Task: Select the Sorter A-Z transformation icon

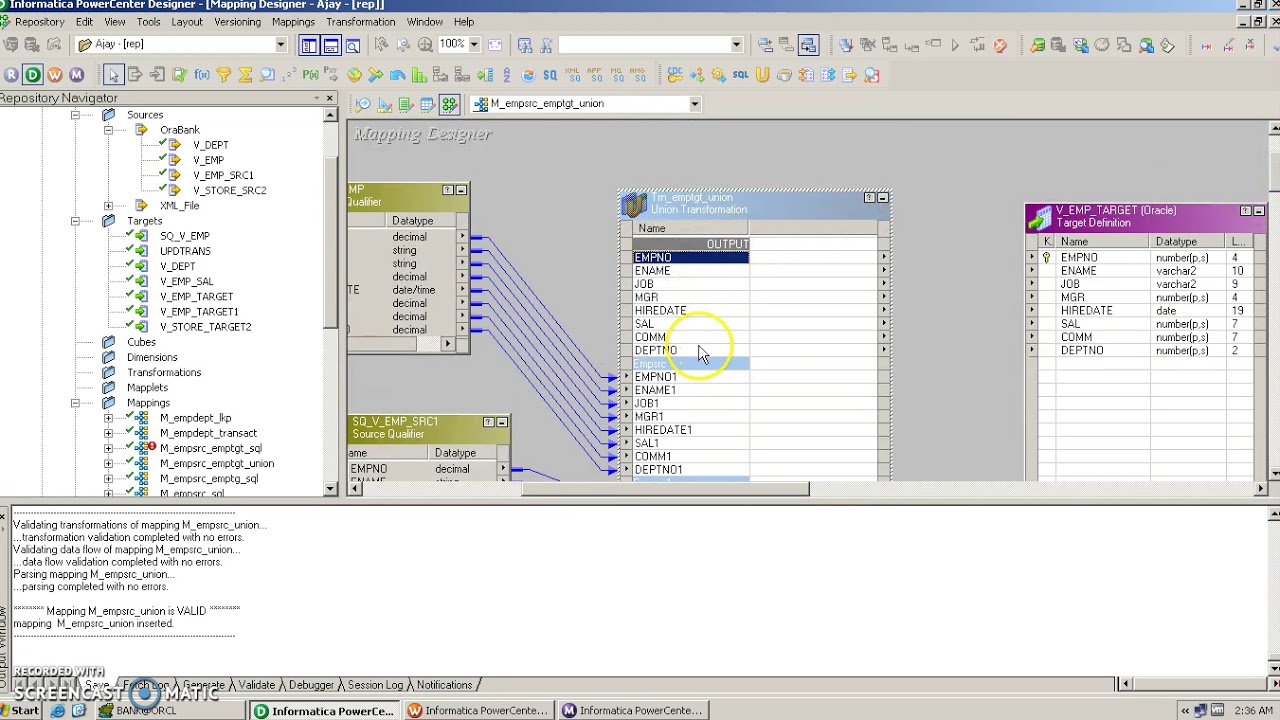Action: pos(507,75)
